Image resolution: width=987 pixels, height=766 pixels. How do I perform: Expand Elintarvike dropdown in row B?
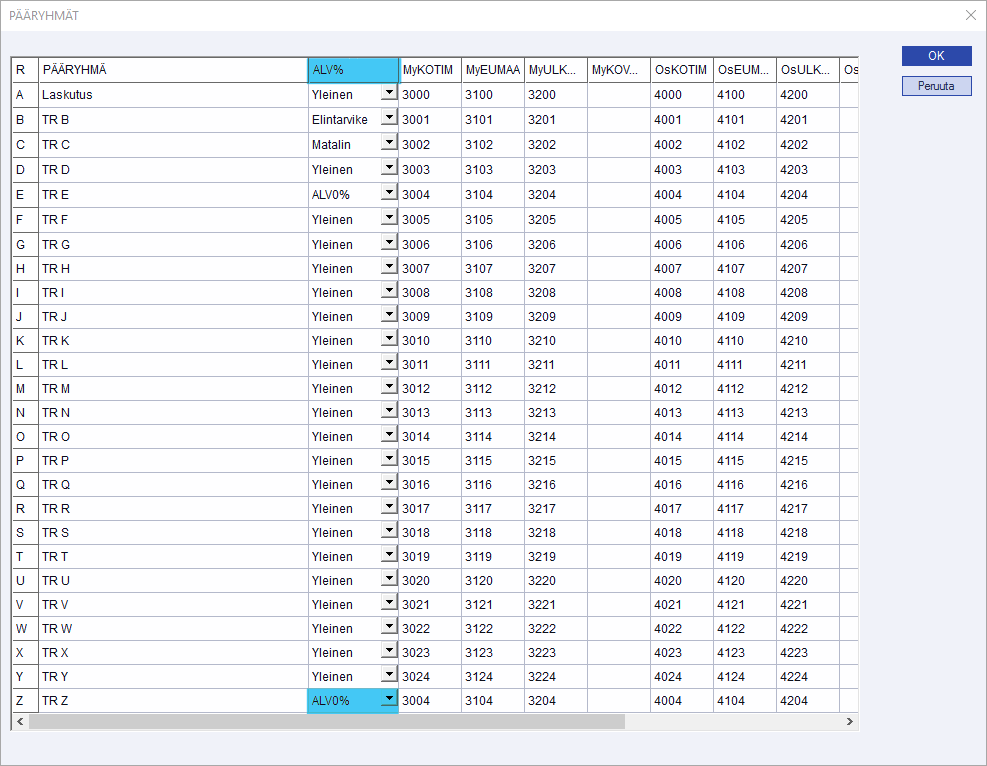click(389, 119)
